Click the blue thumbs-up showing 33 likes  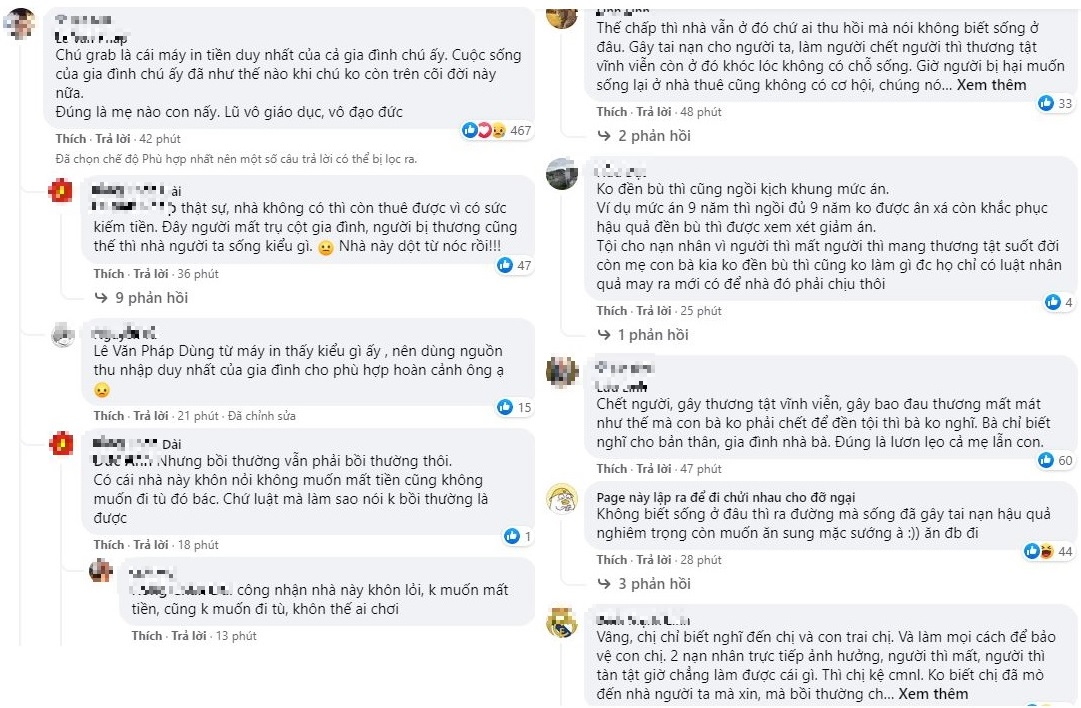point(1046,103)
